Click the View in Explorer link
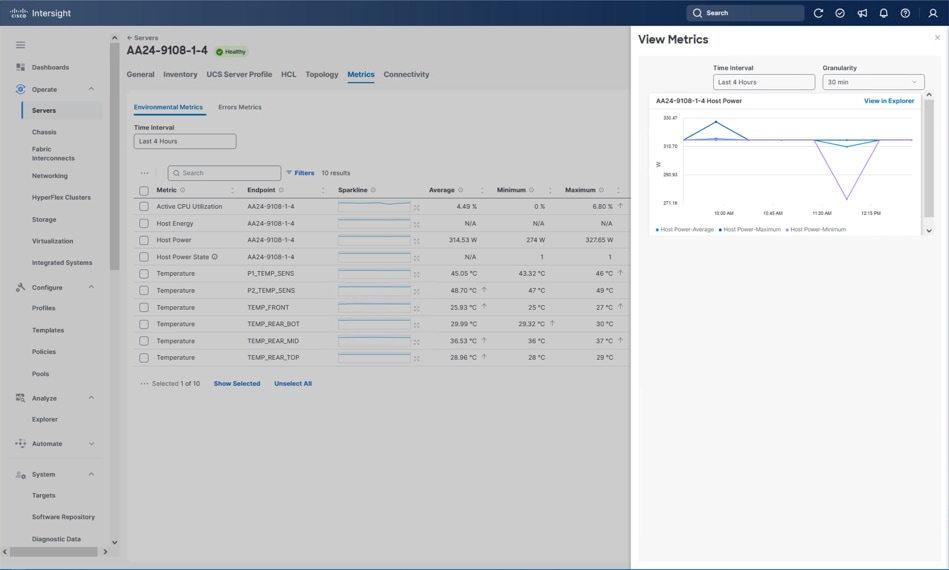Viewport: 949px width, 570px height. tap(888, 101)
